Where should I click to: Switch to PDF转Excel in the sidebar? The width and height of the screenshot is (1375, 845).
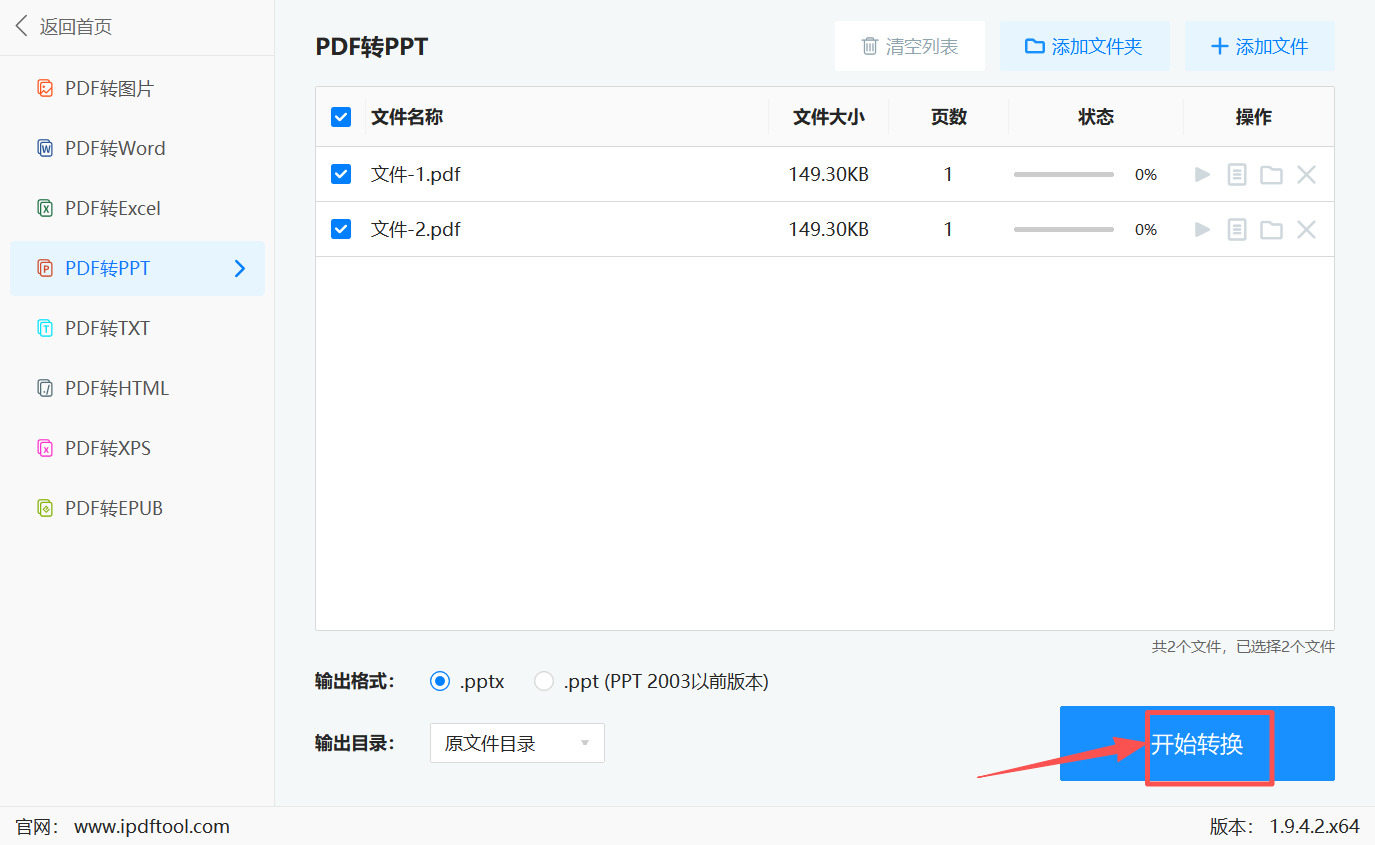click(x=138, y=208)
